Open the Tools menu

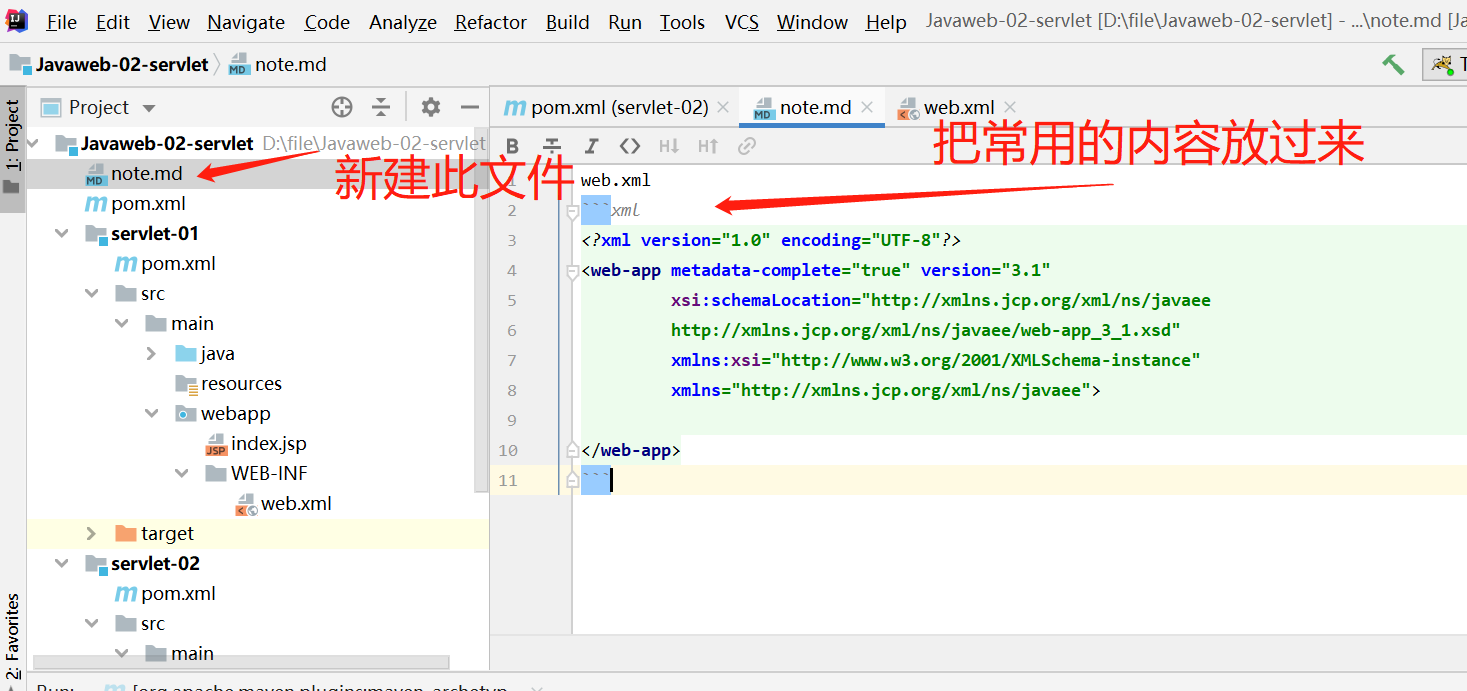682,22
